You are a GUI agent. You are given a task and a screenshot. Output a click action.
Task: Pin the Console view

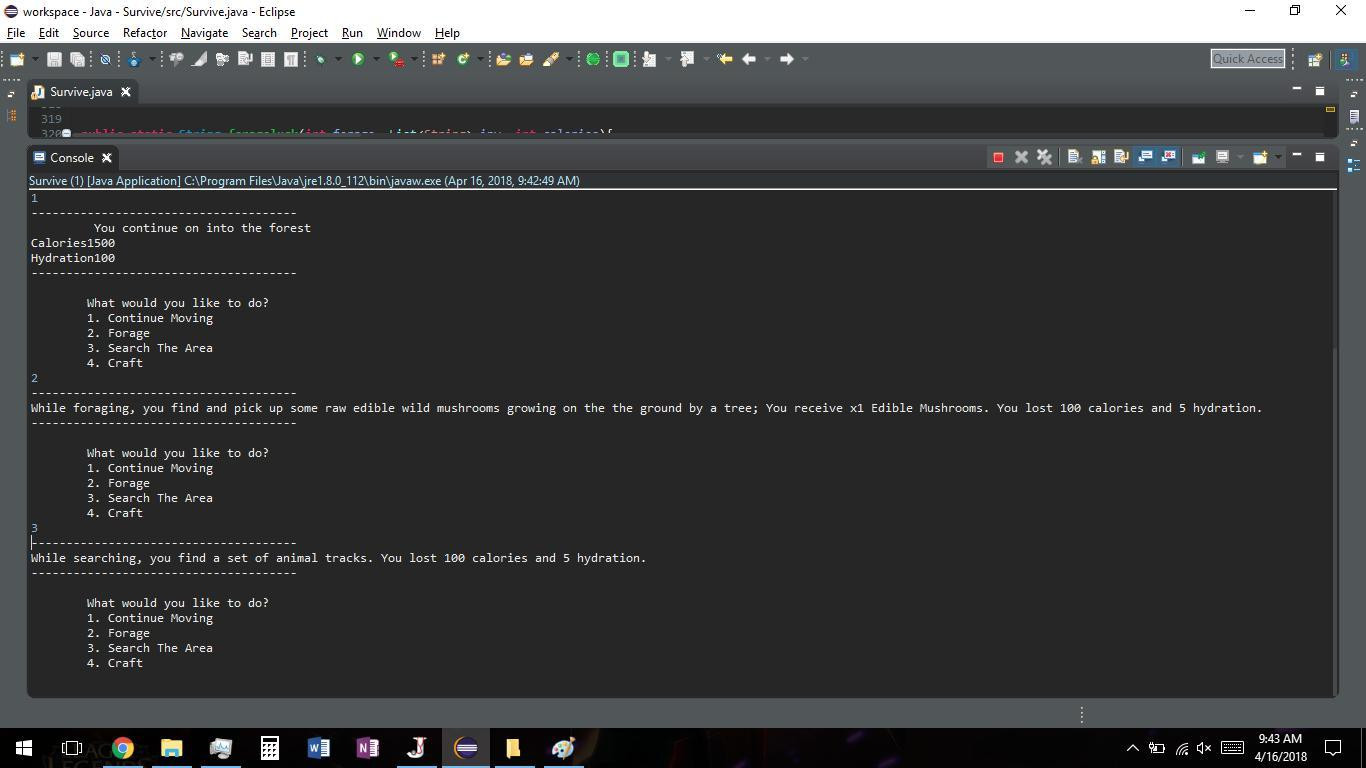(1198, 157)
